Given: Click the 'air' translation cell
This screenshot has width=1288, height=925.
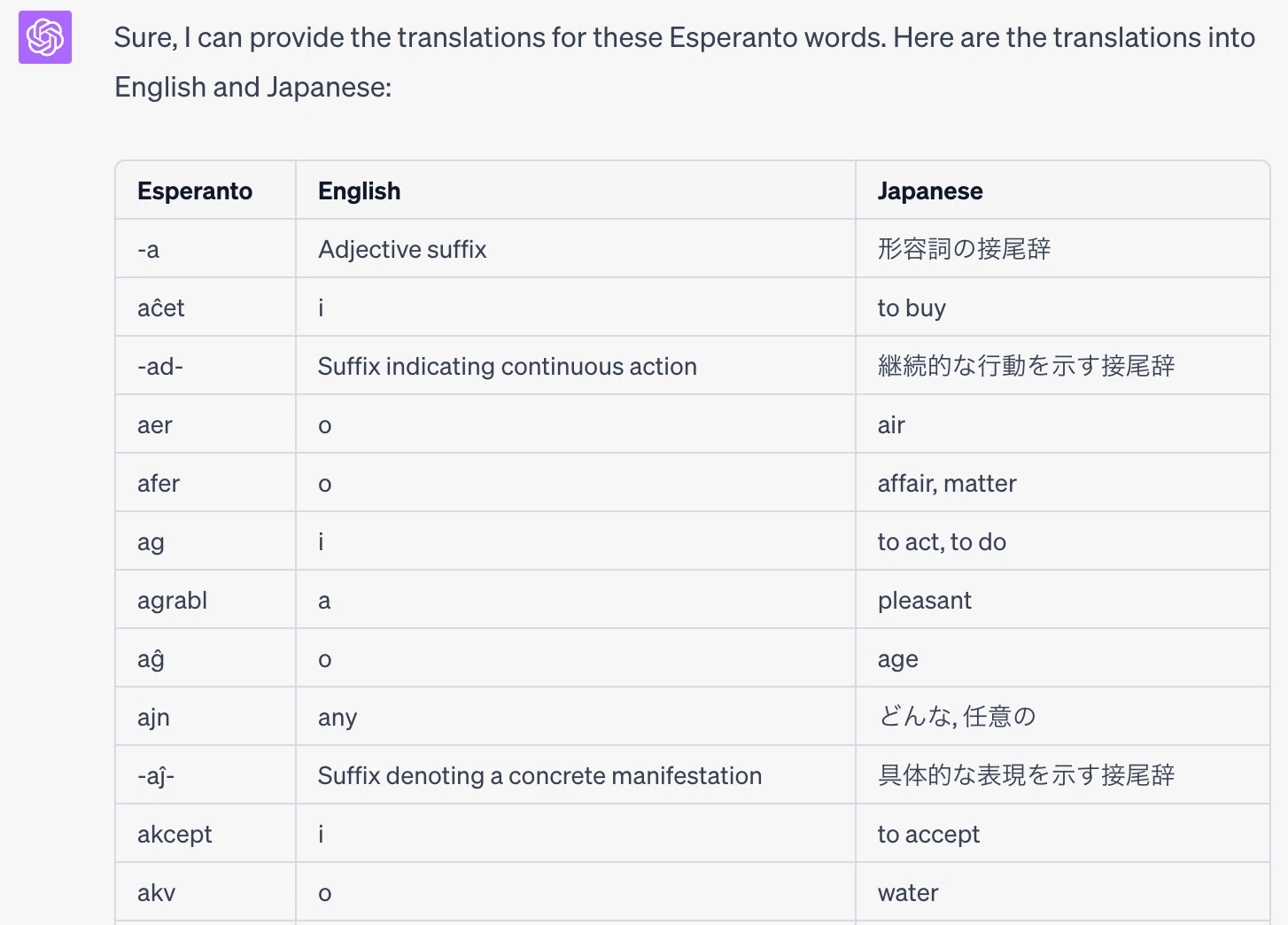Looking at the screenshot, I should pos(1062,424).
